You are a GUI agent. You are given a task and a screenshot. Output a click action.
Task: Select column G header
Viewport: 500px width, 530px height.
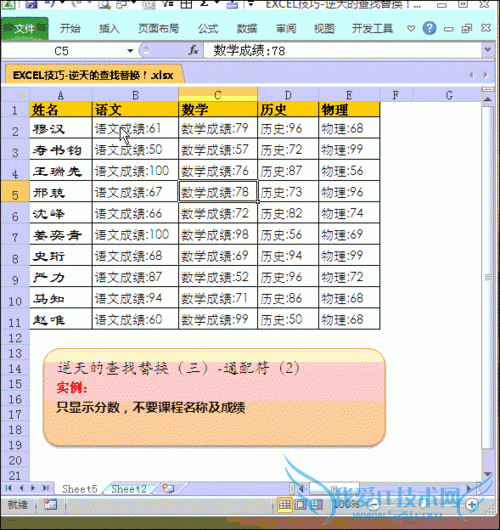click(449, 95)
